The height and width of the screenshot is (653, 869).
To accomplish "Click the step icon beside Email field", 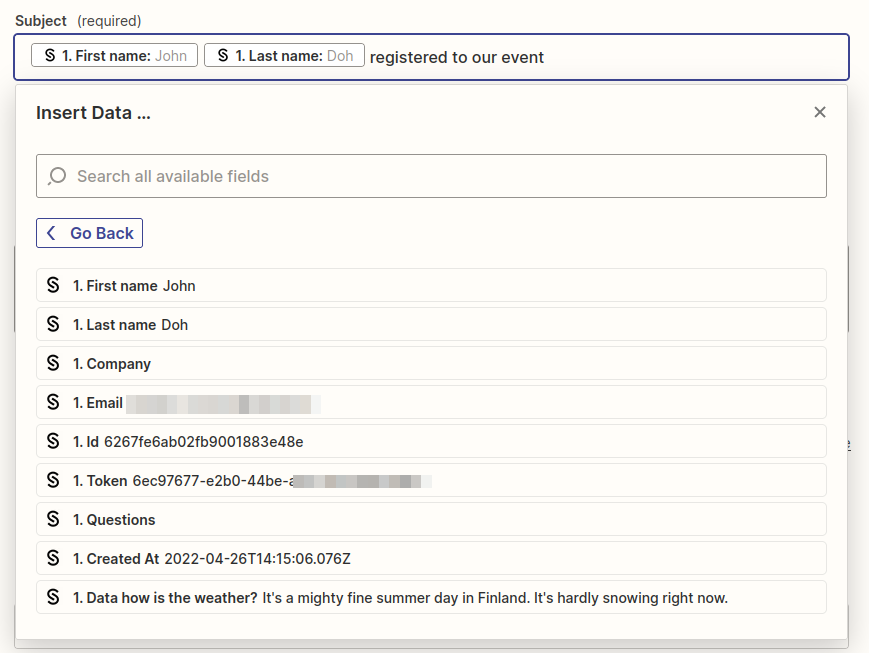I will pos(52,401).
